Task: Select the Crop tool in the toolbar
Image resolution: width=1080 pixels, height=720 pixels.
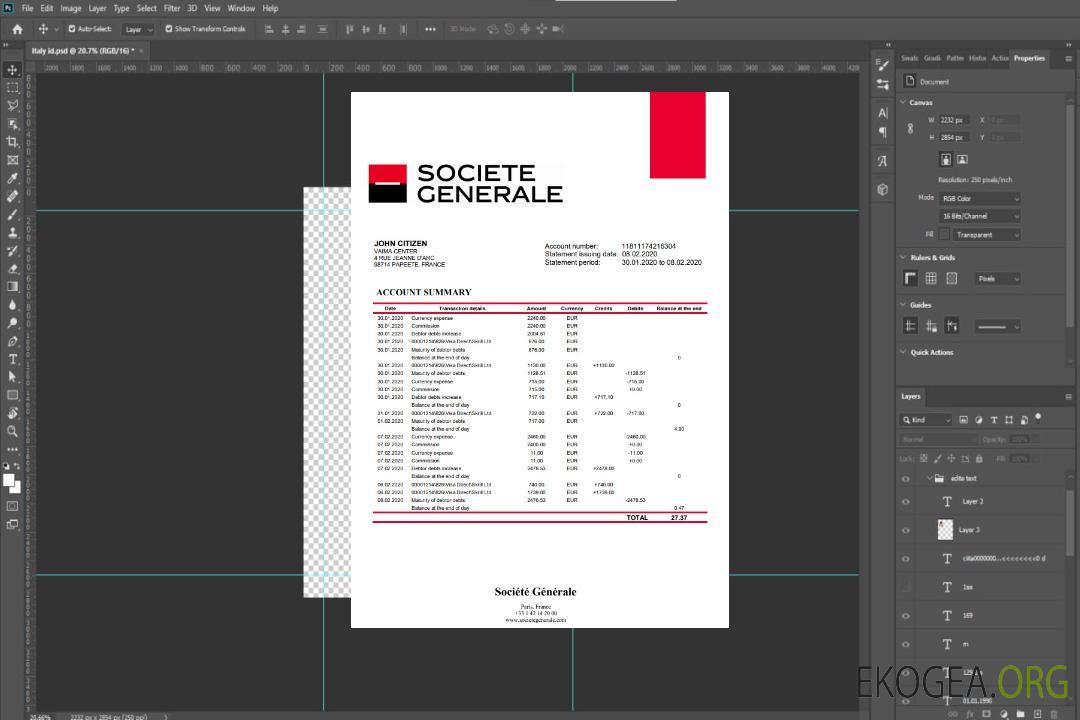Action: click(x=13, y=142)
